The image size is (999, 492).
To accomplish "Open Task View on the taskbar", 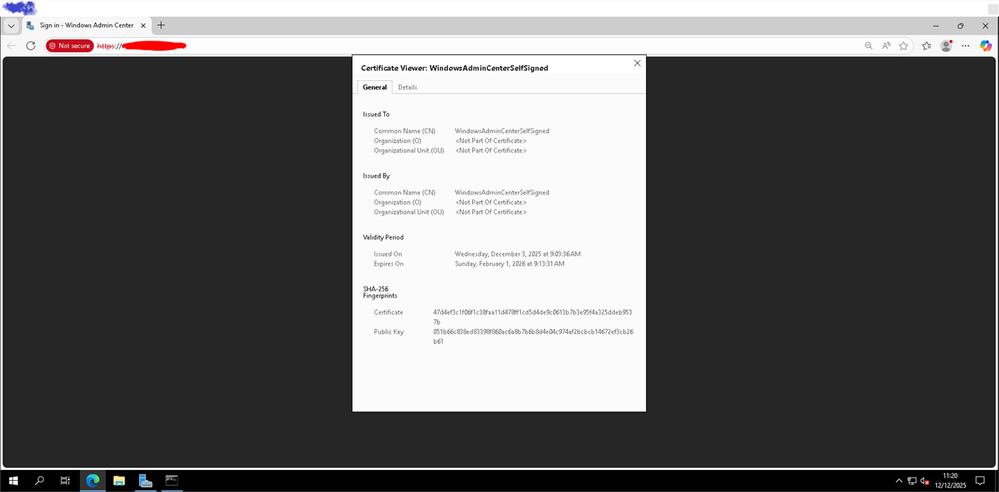I will tap(65, 481).
